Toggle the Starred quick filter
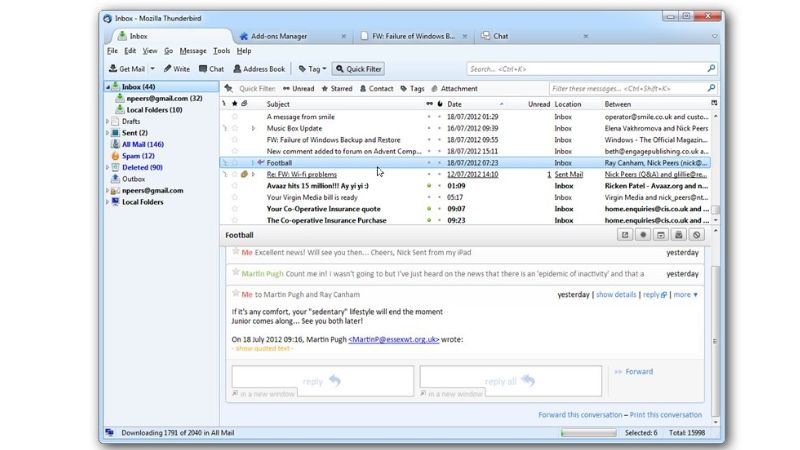800x450 pixels. [x=337, y=88]
